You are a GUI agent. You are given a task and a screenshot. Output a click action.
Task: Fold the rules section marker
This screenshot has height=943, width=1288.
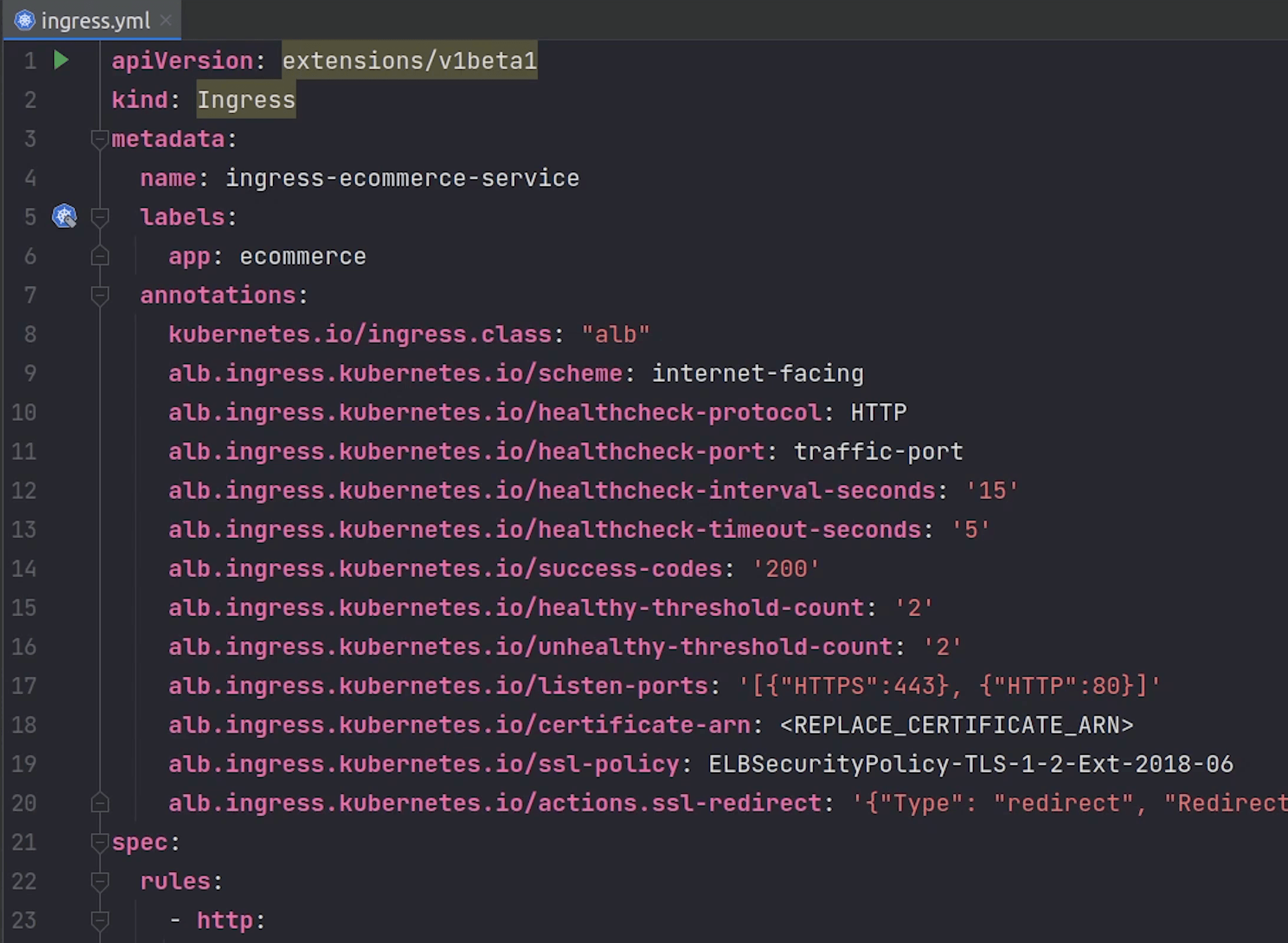click(x=99, y=881)
